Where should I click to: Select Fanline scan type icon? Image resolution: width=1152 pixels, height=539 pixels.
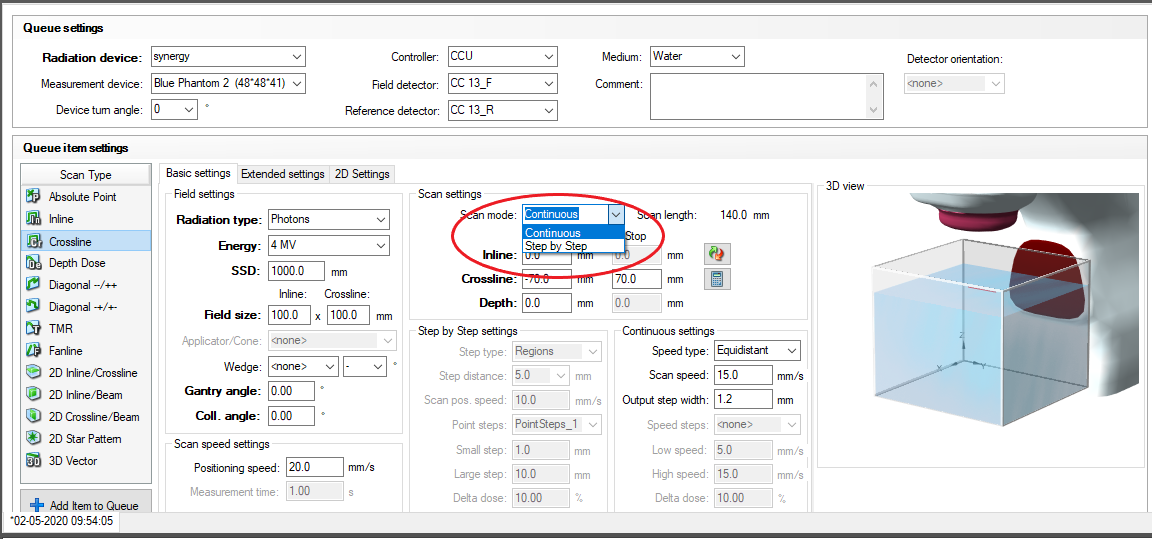click(33, 351)
